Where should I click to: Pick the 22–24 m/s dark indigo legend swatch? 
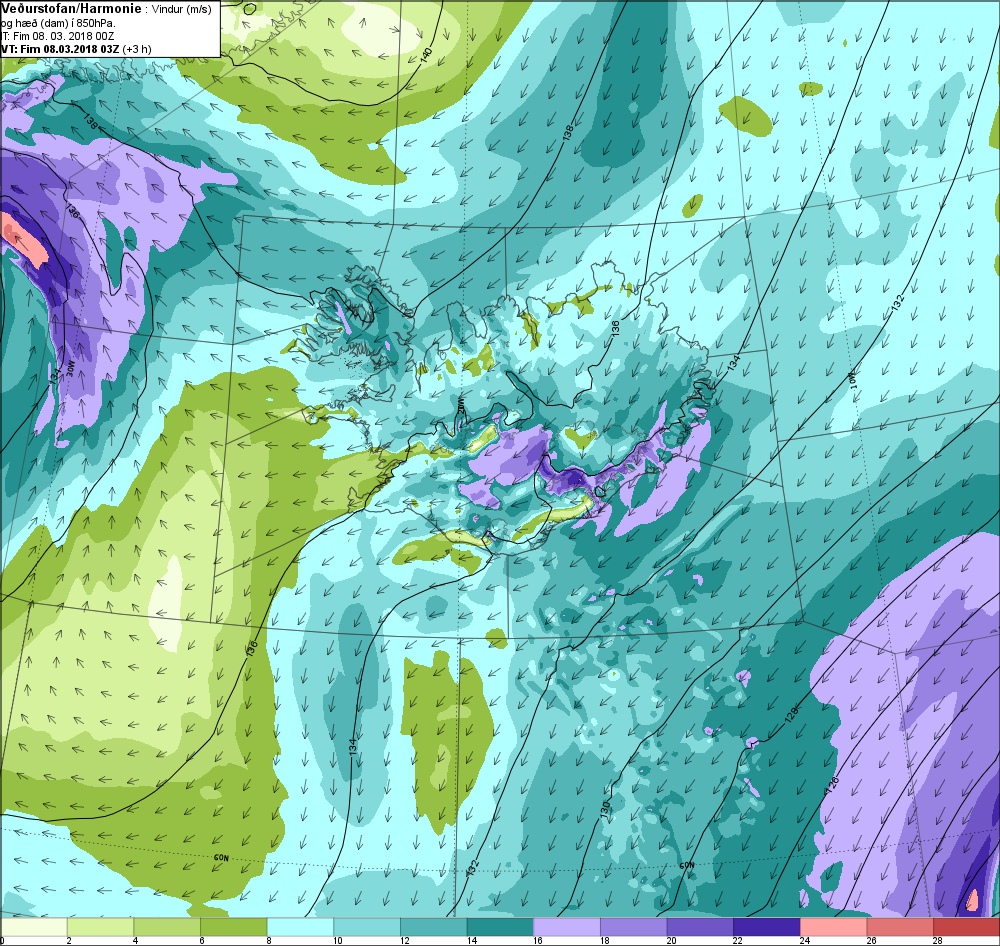[x=767, y=926]
